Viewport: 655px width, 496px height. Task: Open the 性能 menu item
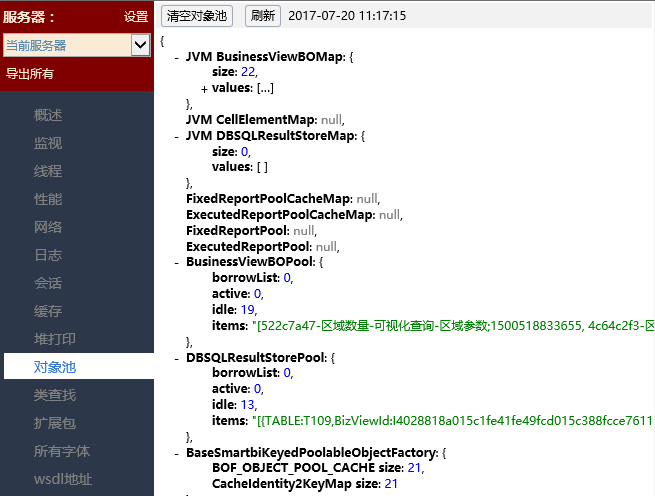(x=48, y=199)
